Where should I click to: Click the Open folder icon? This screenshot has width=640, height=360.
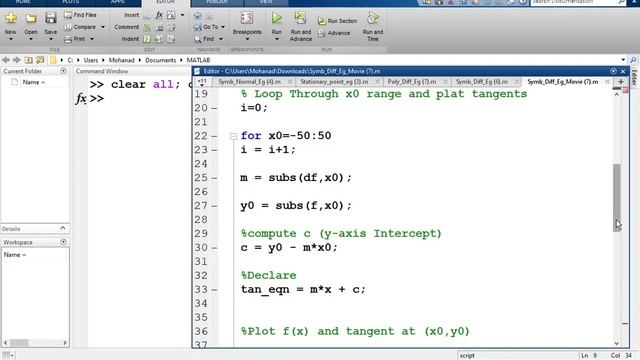pyautogui.click(x=31, y=18)
